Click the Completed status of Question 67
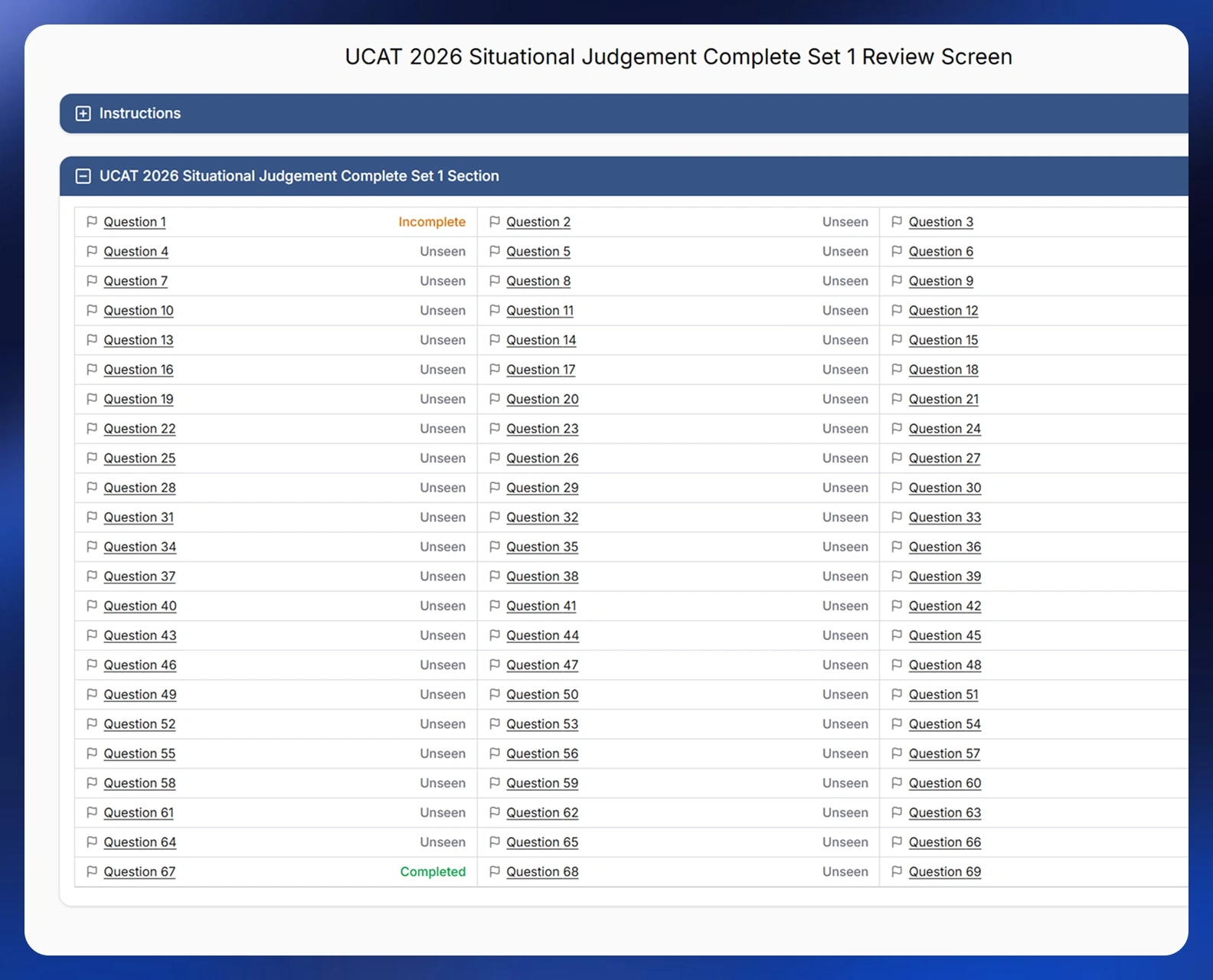The width and height of the screenshot is (1213, 980). tap(433, 872)
